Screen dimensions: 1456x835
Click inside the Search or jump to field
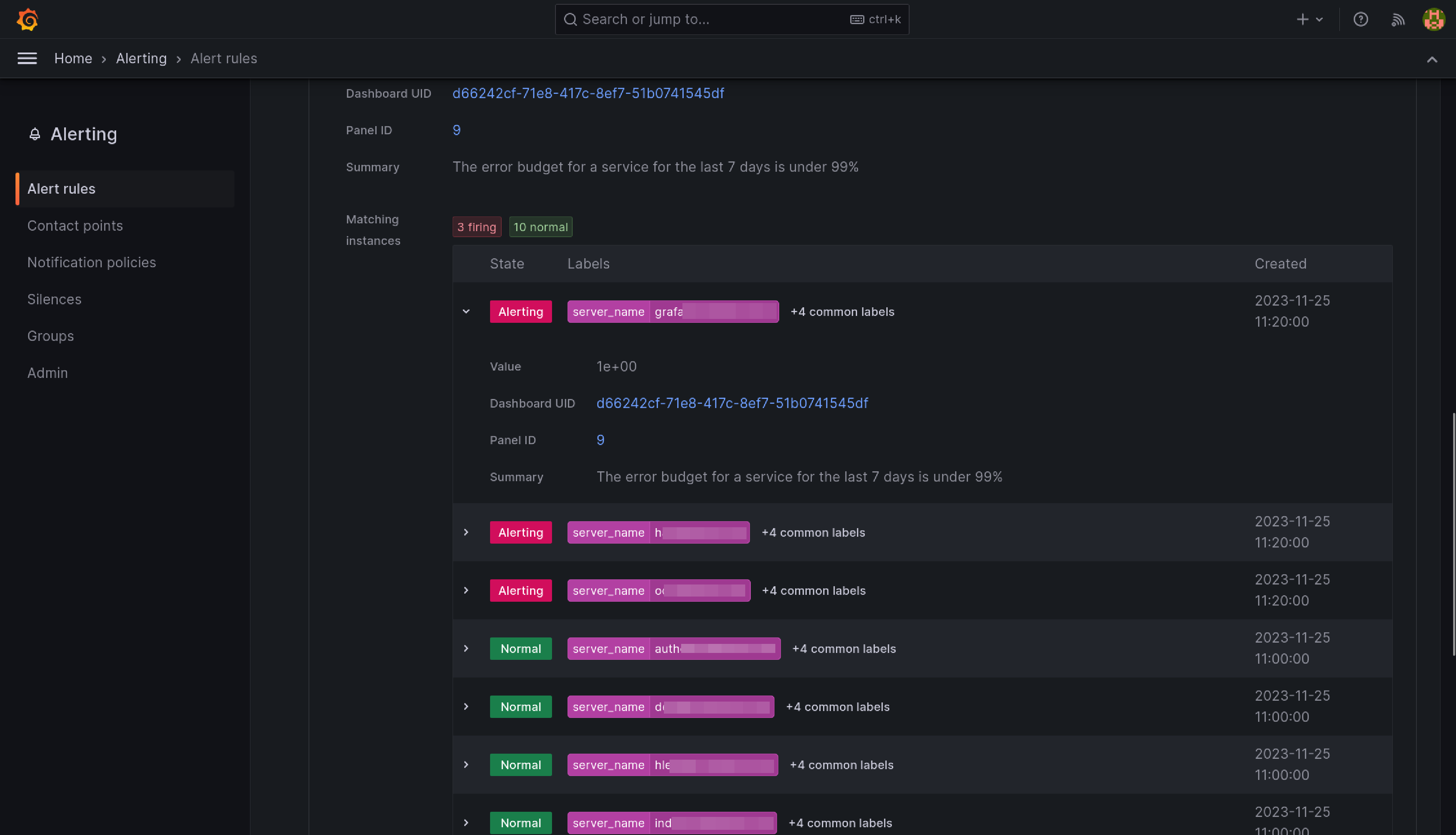(688, 19)
